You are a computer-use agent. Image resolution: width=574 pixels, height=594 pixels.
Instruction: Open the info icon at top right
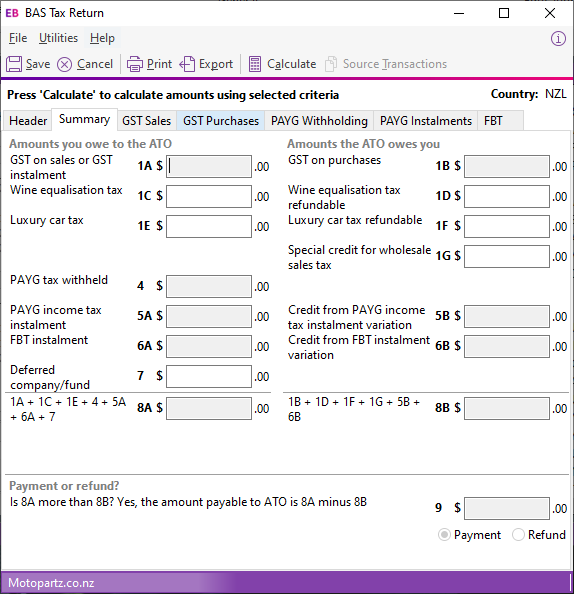click(x=558, y=39)
